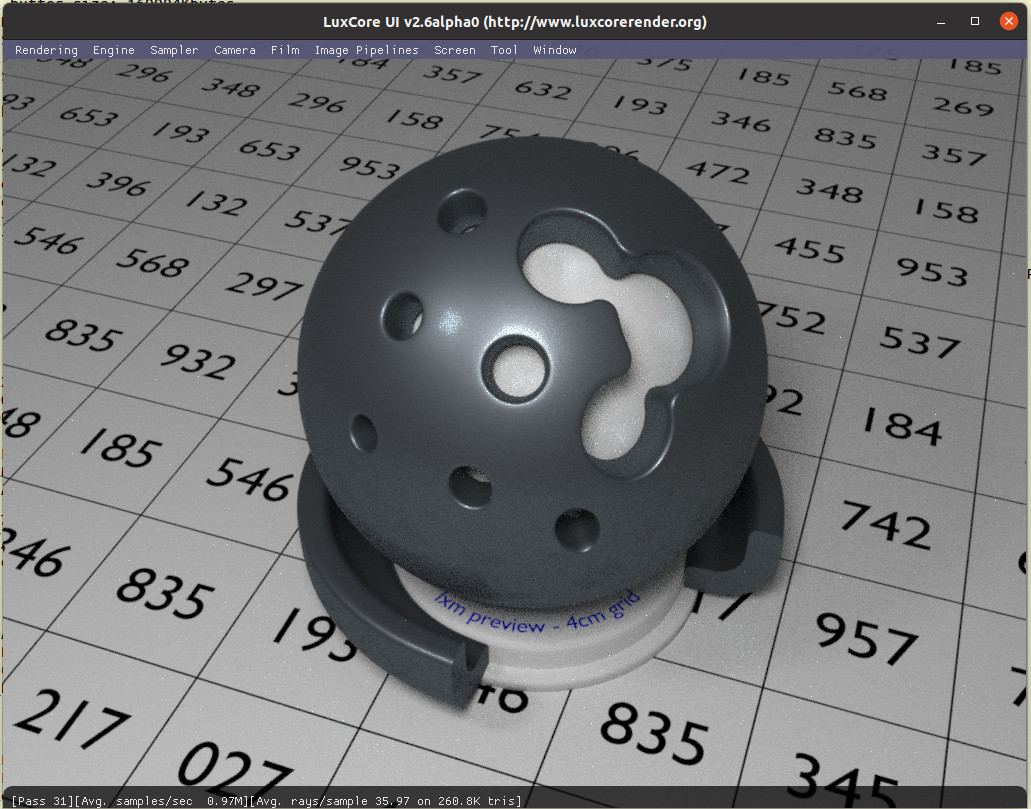Click the render statistics status bar
This screenshot has height=809, width=1031.
pos(266,800)
